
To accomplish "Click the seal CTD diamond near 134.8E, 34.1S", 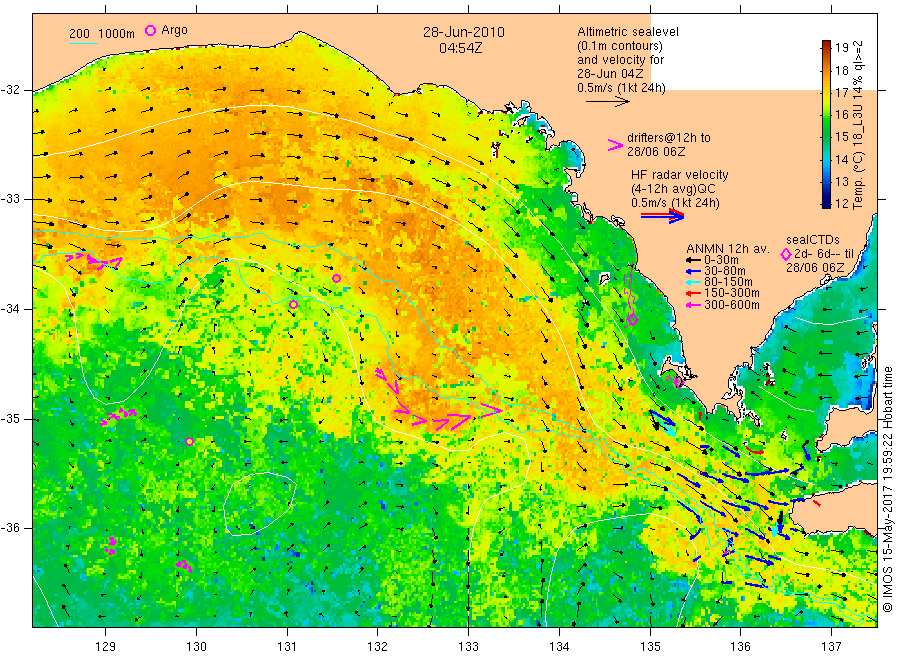I will pos(632,320).
